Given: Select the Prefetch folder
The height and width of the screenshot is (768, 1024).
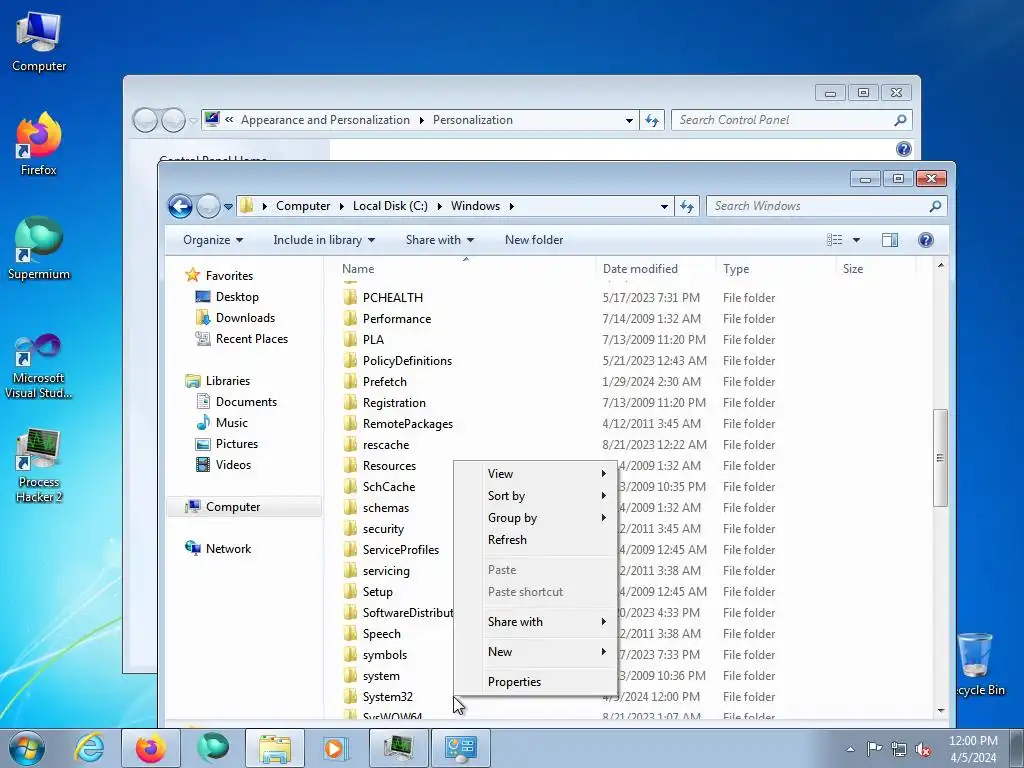Looking at the screenshot, I should (385, 381).
